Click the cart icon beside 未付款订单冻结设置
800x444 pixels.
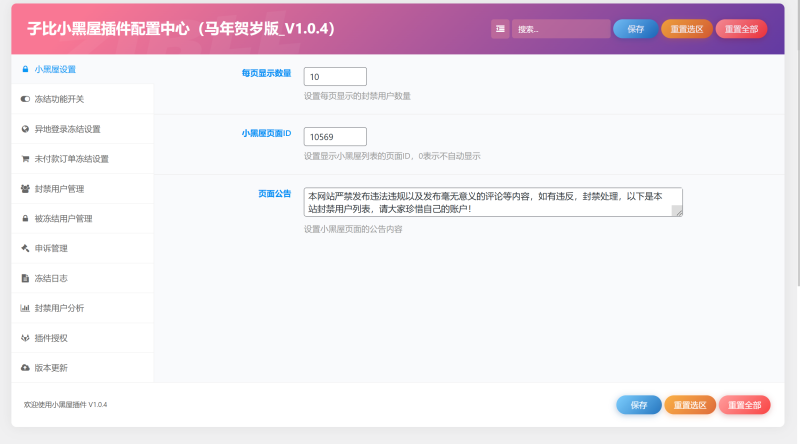pyautogui.click(x=25, y=159)
